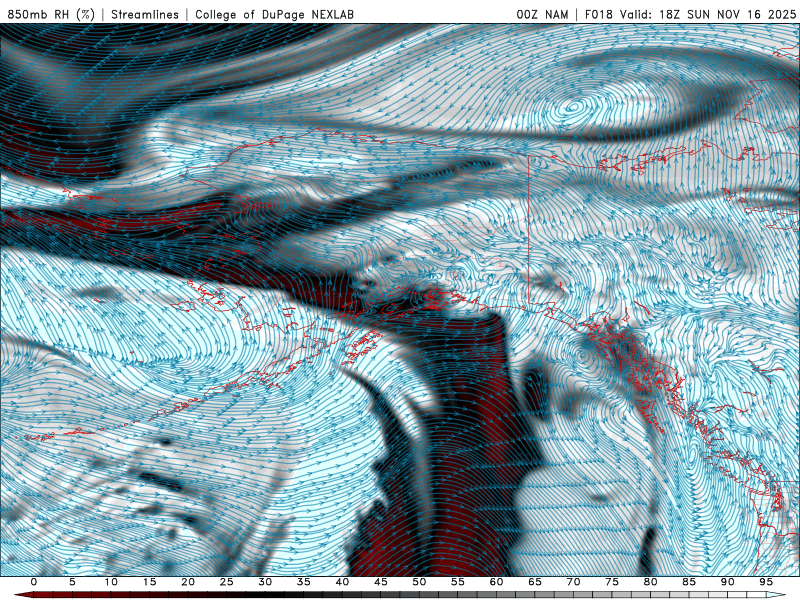Click the "25" value on the RH scale
800x600 pixels.
[x=227, y=582]
